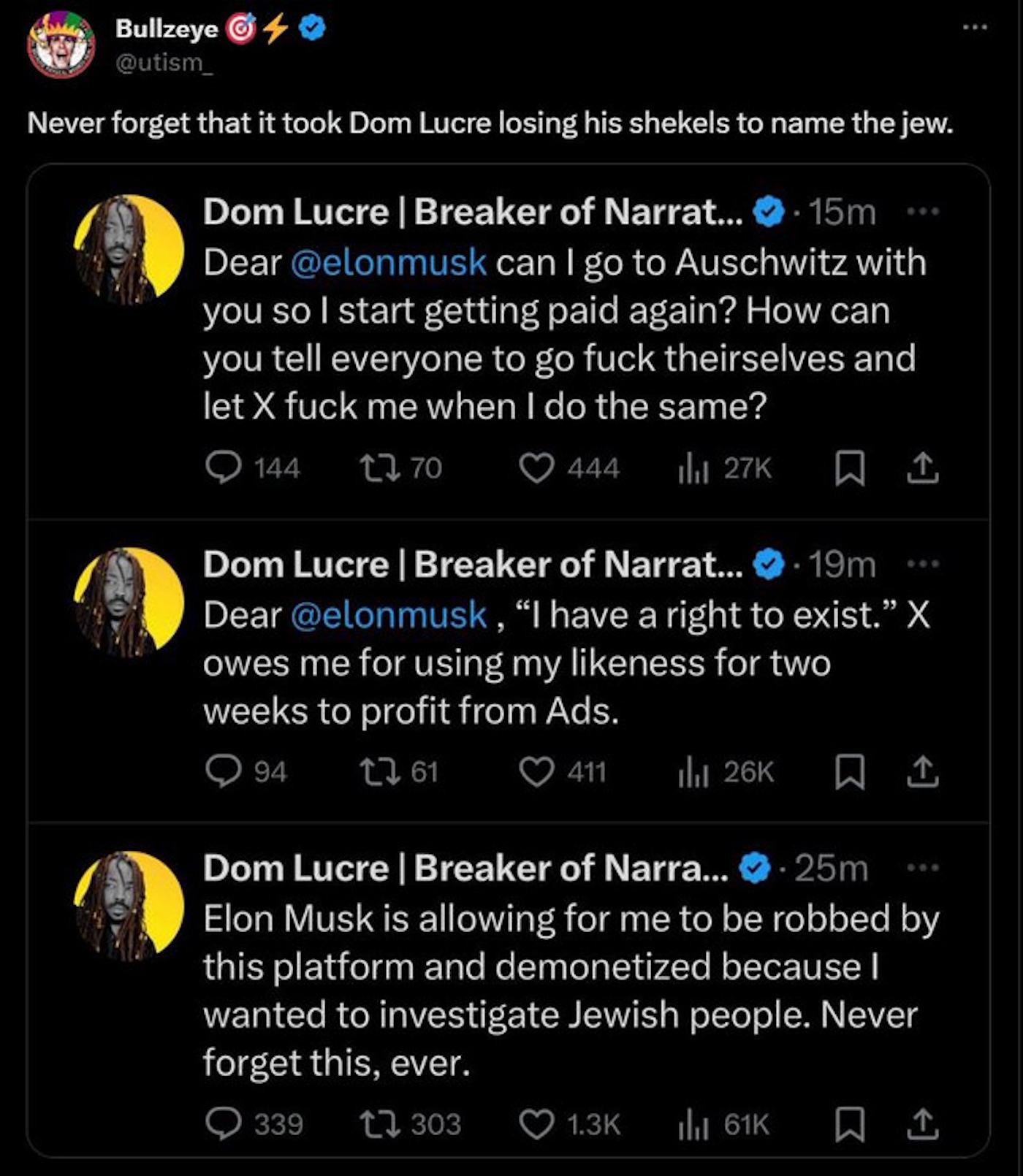1023x1176 pixels.
Task: Click the reply icon showing 94 replies
Action: pyautogui.click(x=223, y=771)
